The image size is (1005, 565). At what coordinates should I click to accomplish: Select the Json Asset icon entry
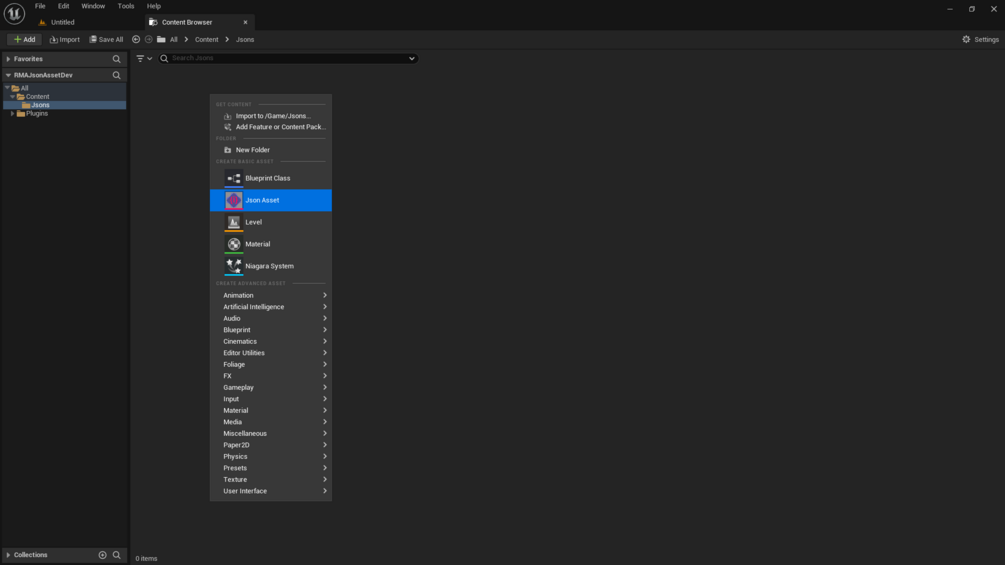[233, 200]
